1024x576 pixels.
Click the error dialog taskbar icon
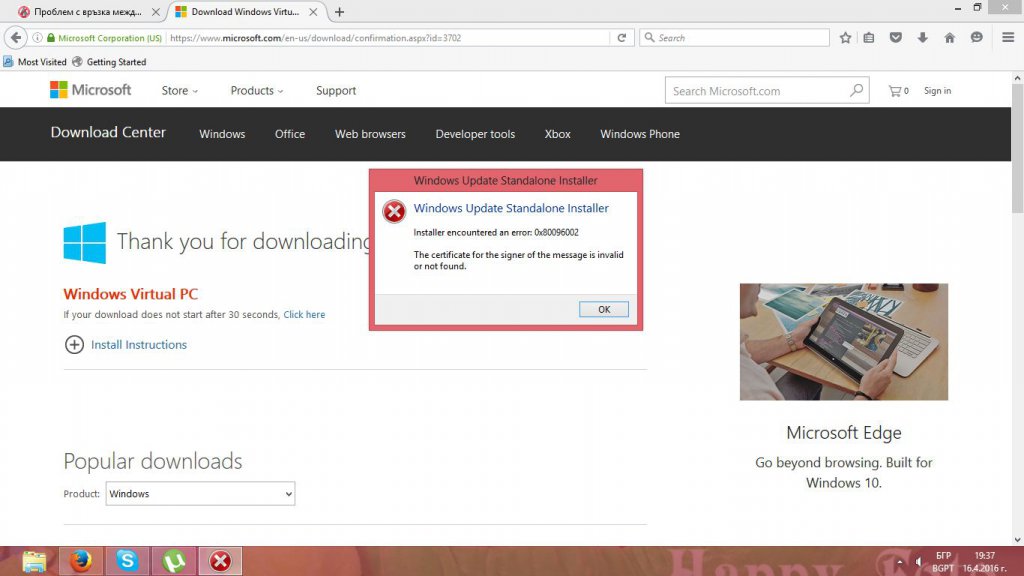[x=220, y=561]
